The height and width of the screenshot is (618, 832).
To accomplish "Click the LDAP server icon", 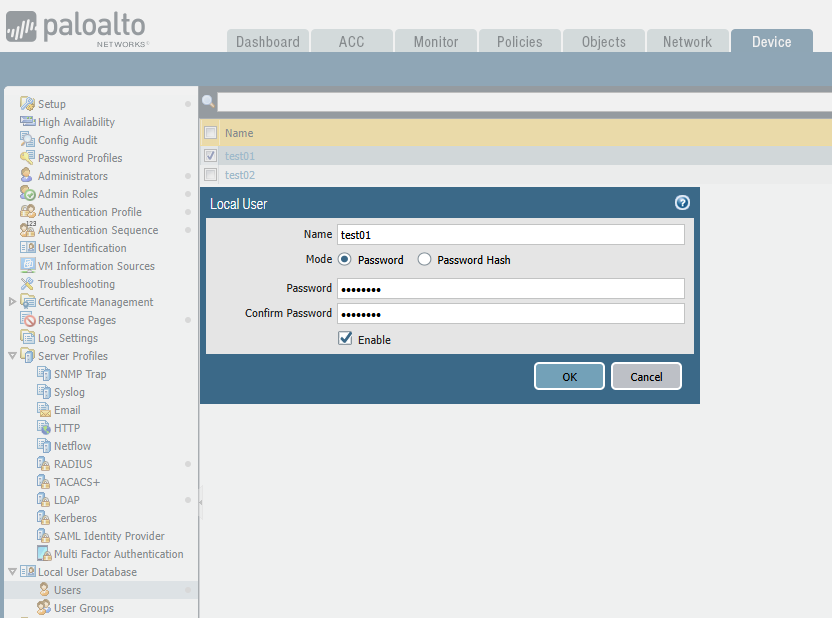I will (44, 500).
